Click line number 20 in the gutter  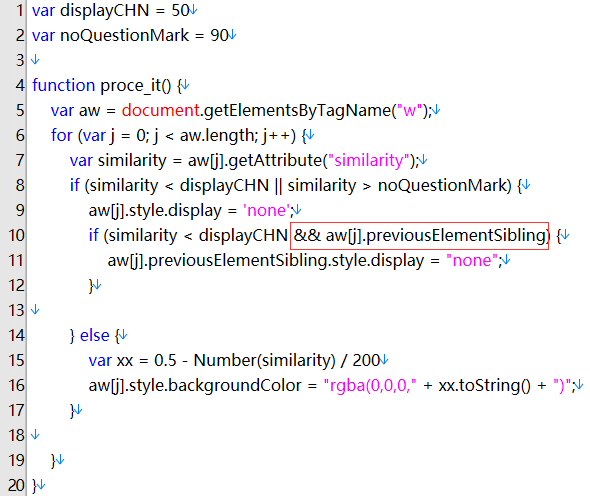tap(16, 485)
